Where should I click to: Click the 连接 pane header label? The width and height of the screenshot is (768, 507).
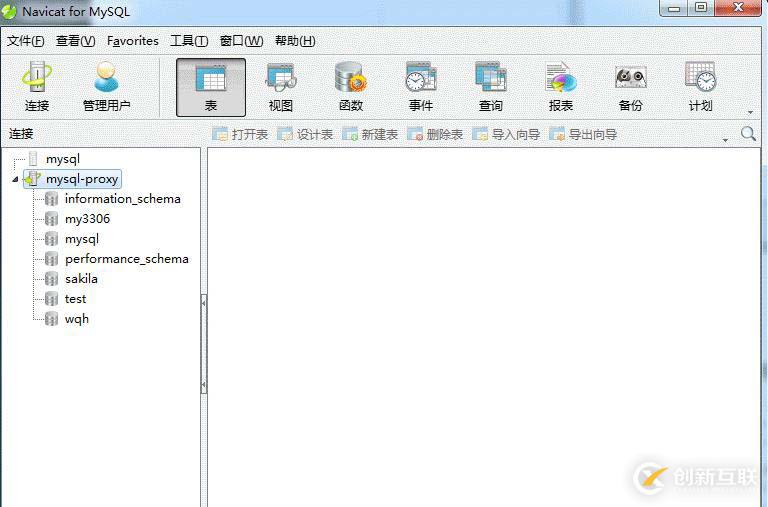click(21, 134)
